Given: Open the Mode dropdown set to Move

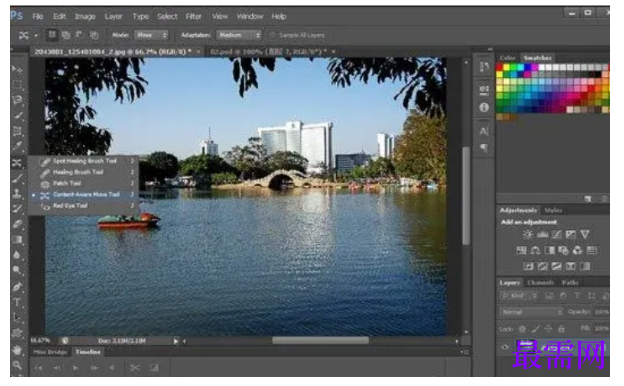Looking at the screenshot, I should click(x=151, y=35).
